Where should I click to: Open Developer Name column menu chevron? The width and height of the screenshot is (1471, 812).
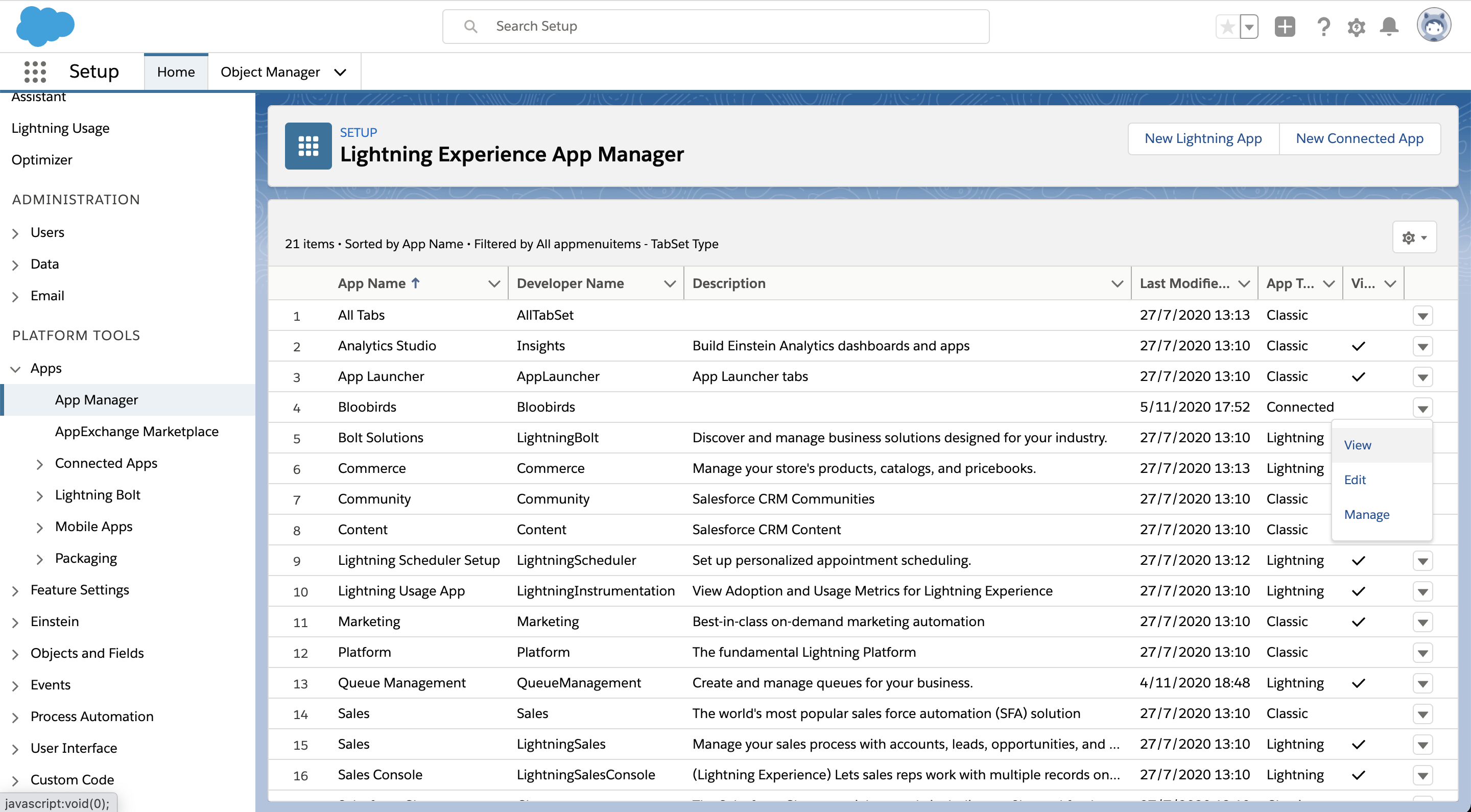coord(670,284)
